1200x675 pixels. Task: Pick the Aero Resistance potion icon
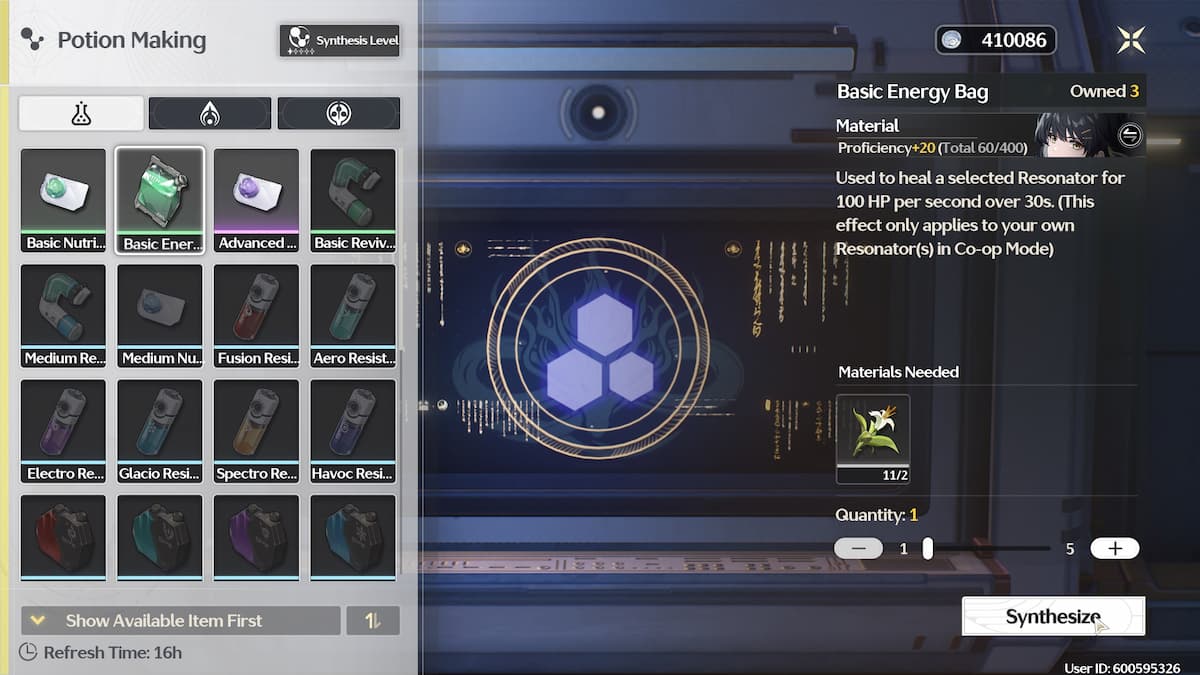(x=353, y=314)
